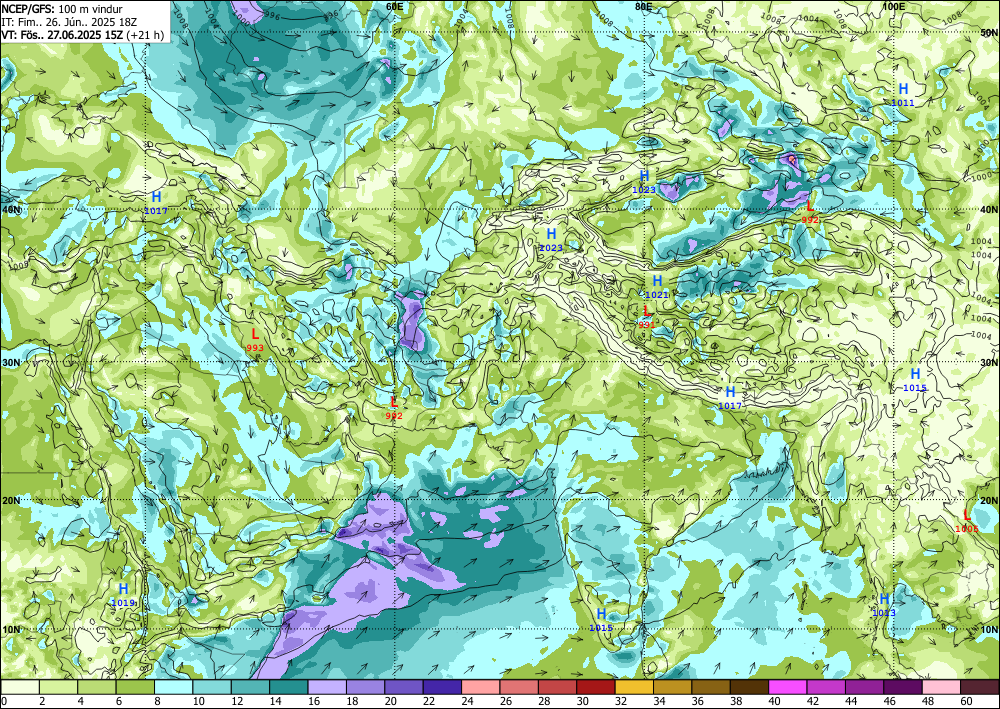This screenshot has width=1000, height=709.
Task: Select the 'H 1021' high pressure marker
Action: pos(657,286)
